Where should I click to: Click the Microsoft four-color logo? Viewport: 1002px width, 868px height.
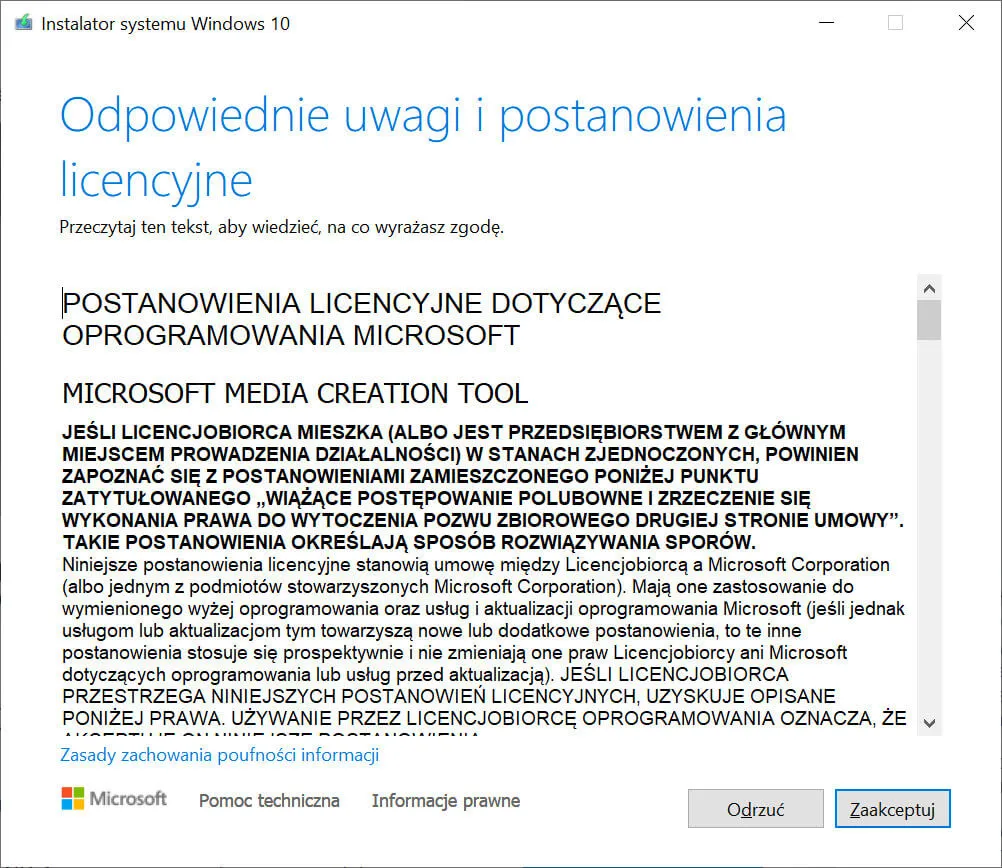pos(72,799)
